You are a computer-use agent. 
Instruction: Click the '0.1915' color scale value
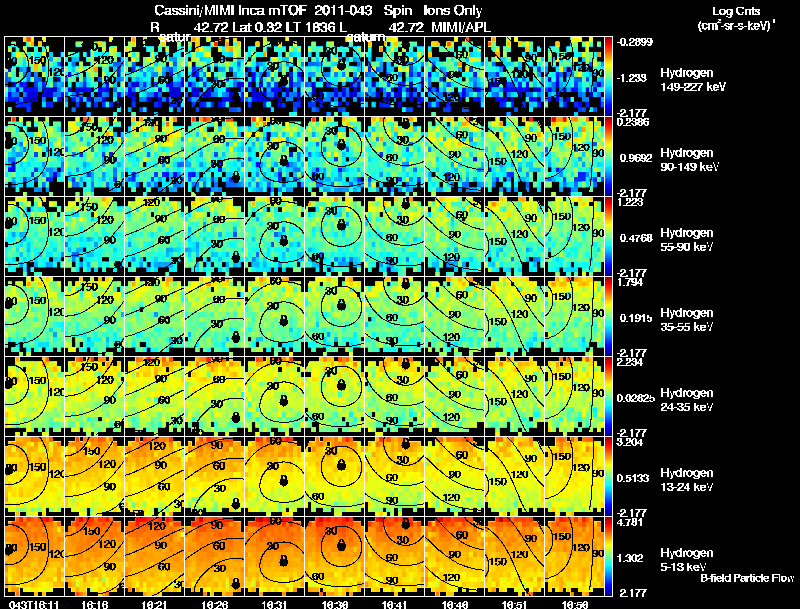coord(636,318)
